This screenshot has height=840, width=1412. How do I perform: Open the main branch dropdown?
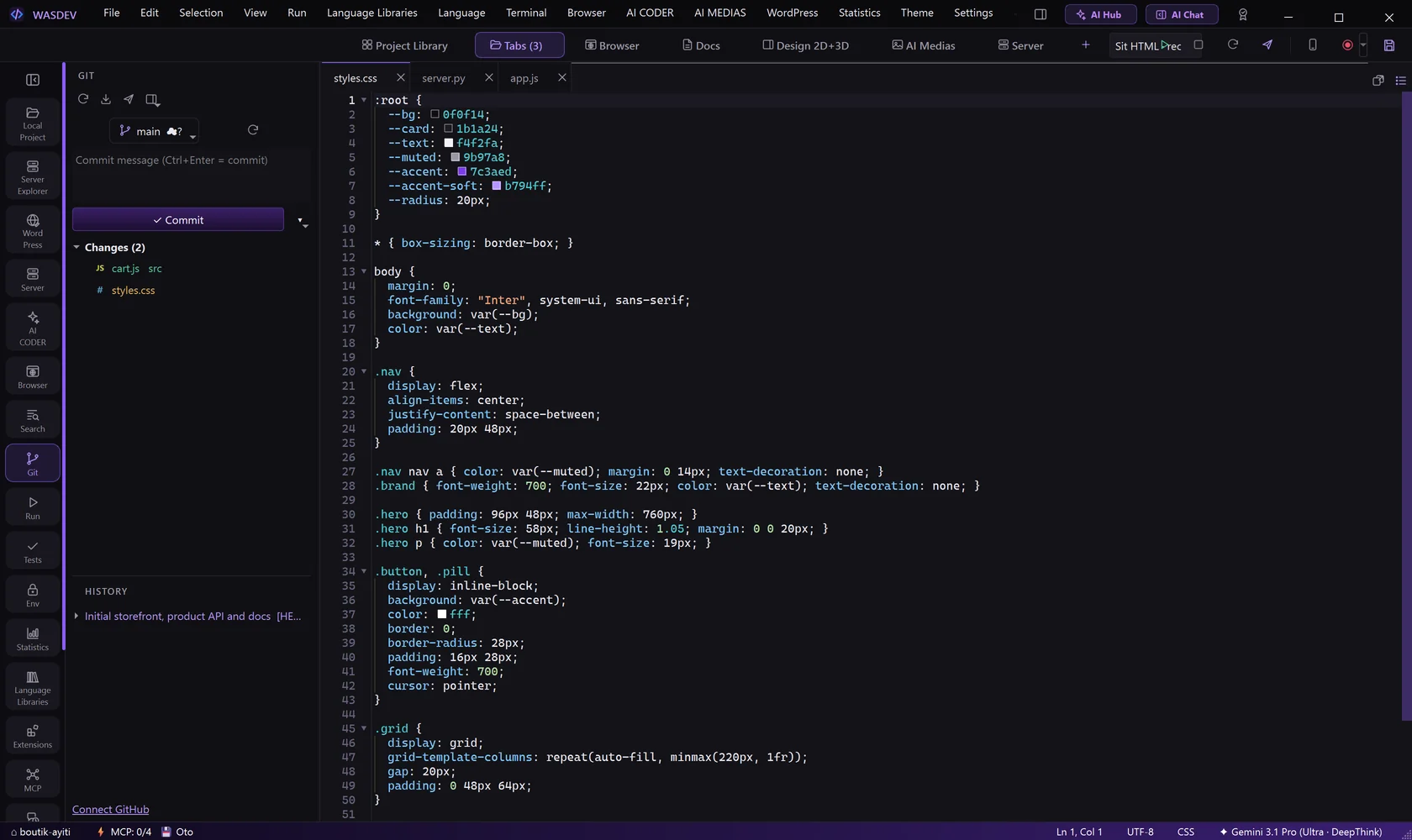[154, 131]
